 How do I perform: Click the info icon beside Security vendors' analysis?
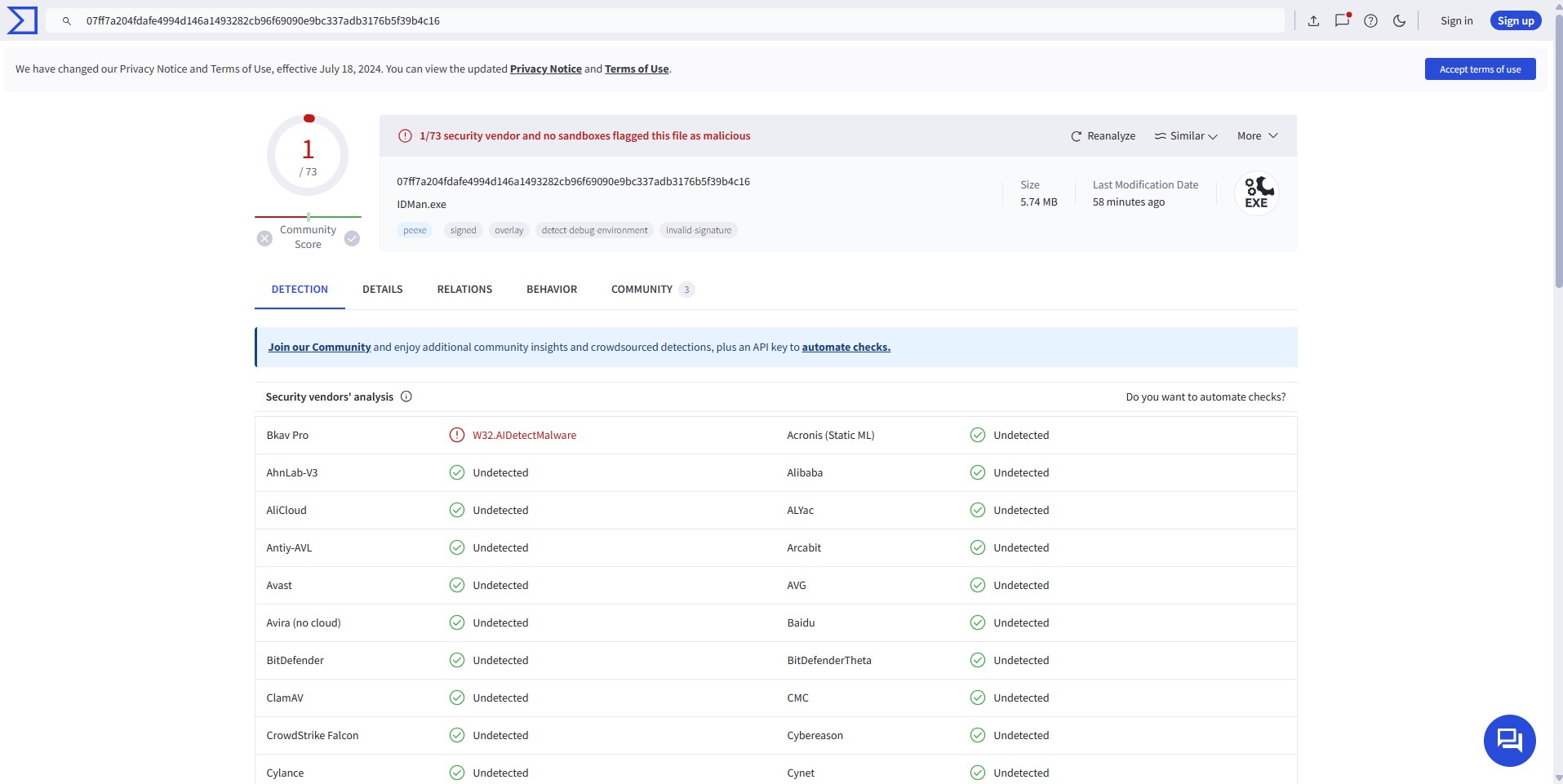point(406,396)
